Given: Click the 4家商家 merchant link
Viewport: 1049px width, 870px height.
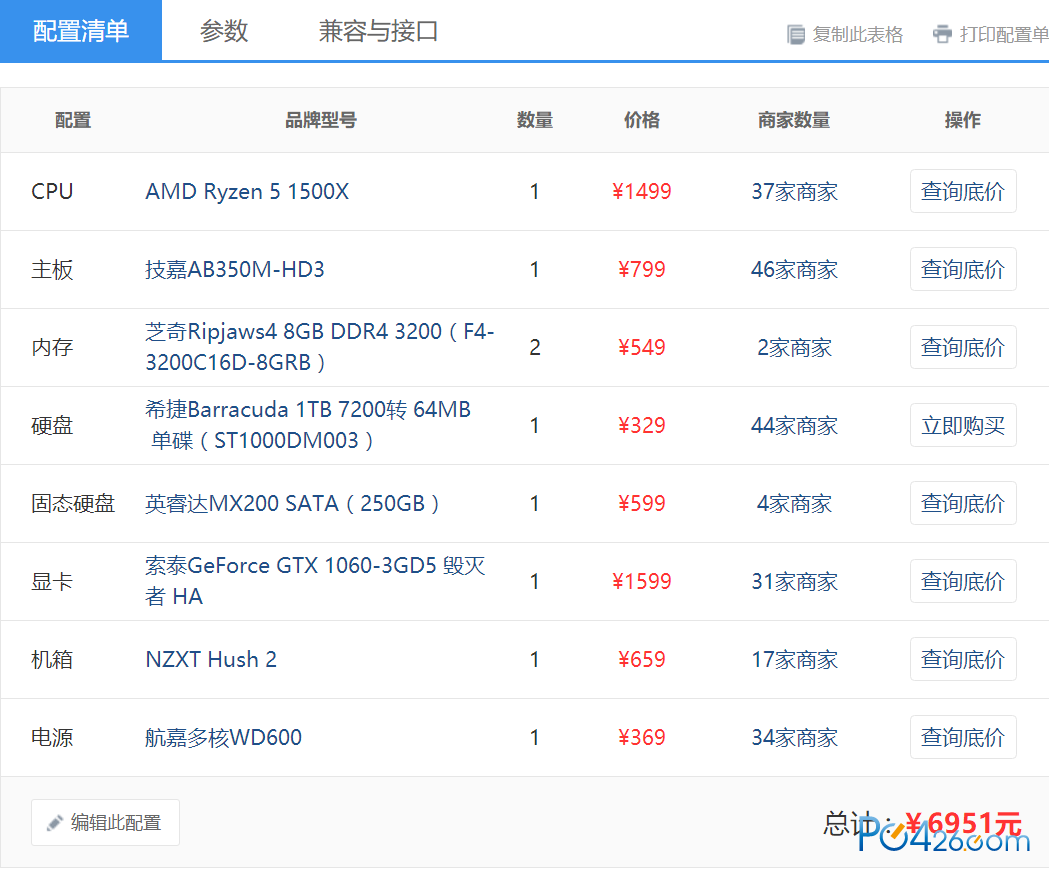Looking at the screenshot, I should click(x=794, y=503).
